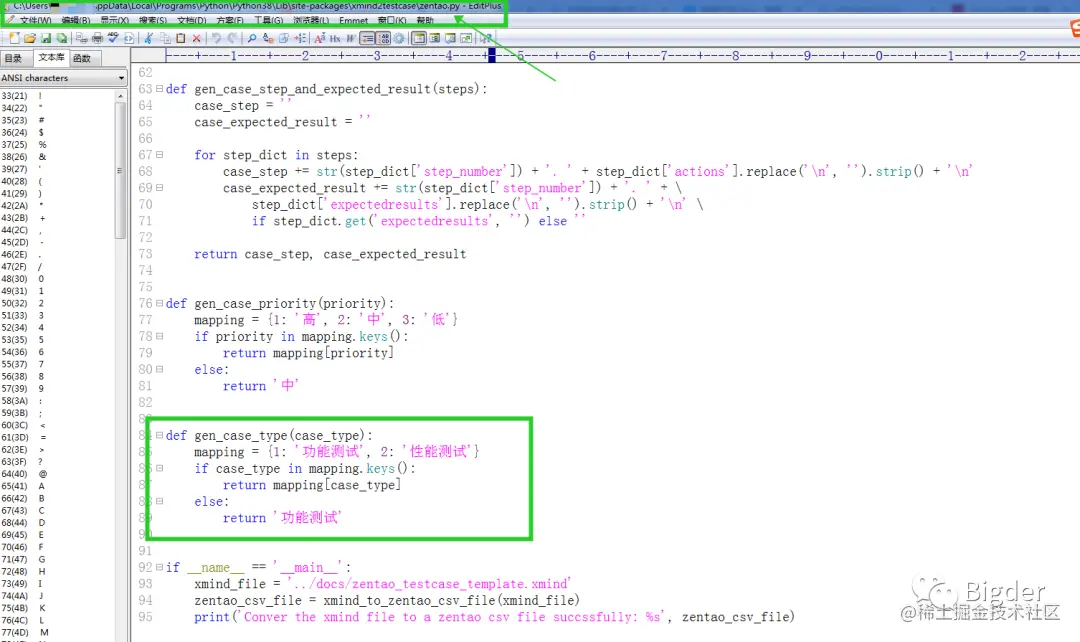Image resolution: width=1080 pixels, height=642 pixels.
Task: Click the Save All toolbar icon
Action: (61, 39)
